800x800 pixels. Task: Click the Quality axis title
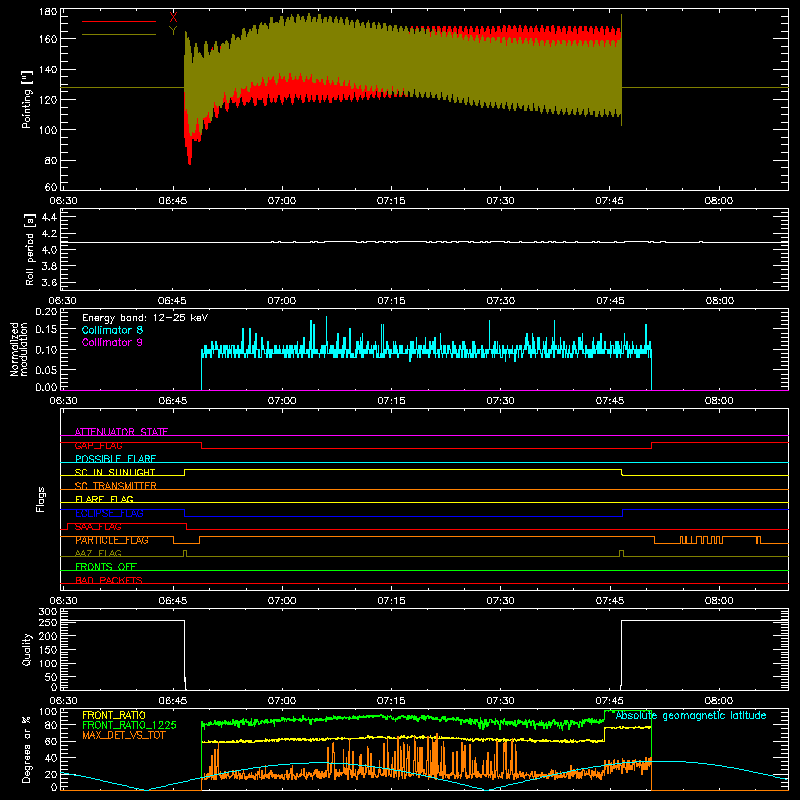tap(27, 649)
